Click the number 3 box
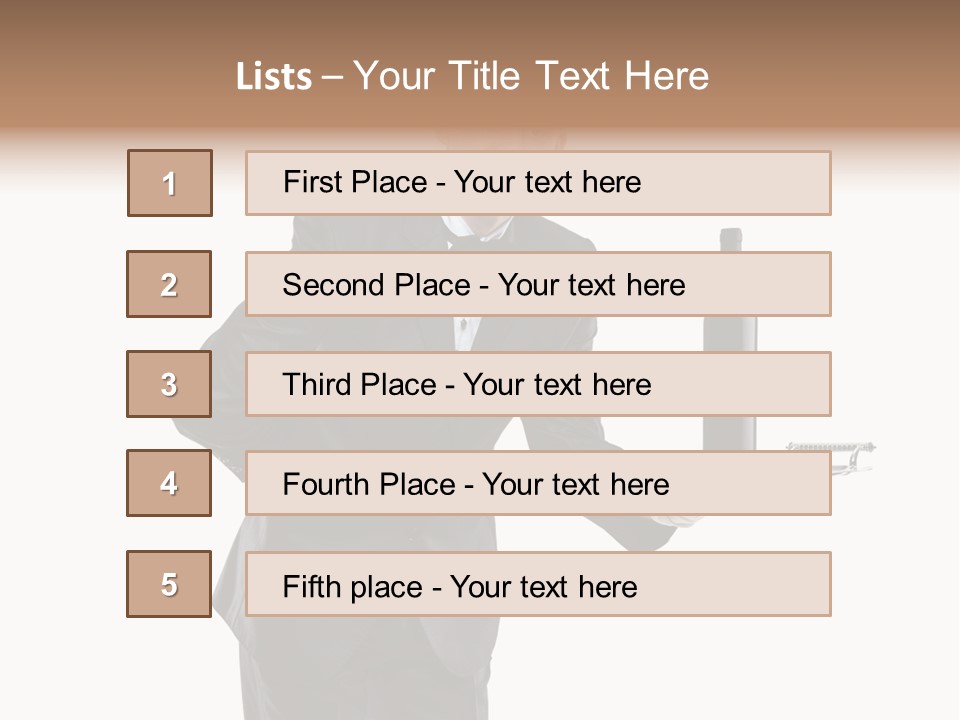960x720 pixels. [x=169, y=384]
